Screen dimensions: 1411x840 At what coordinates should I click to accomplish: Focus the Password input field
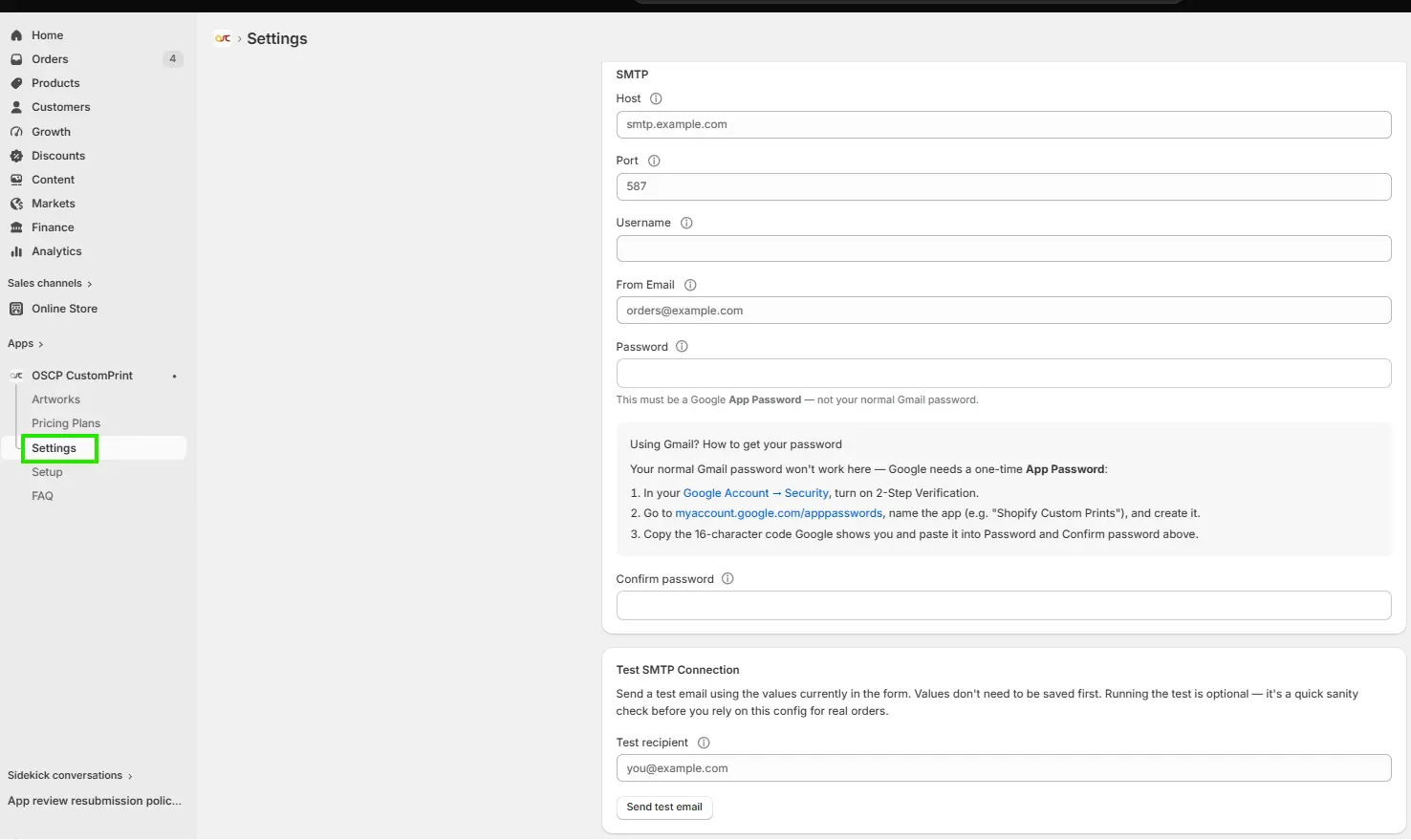(x=1004, y=373)
